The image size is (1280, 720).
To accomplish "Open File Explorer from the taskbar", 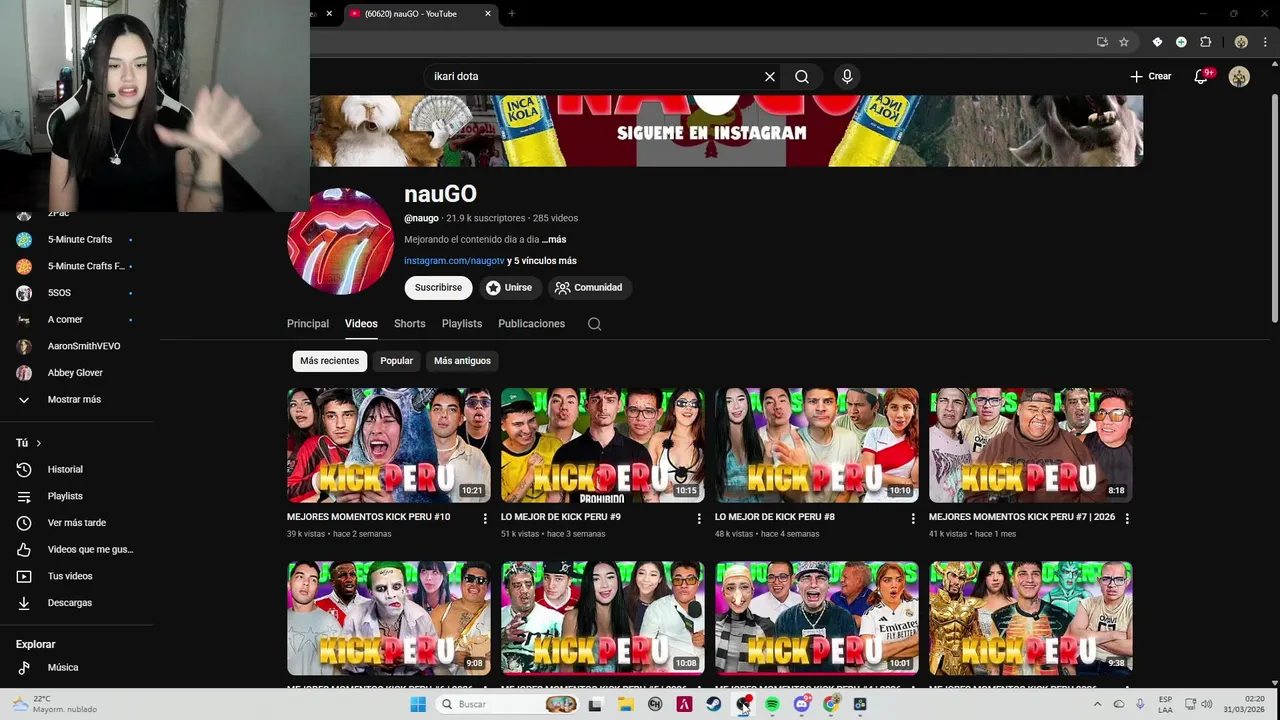I will pyautogui.click(x=626, y=704).
